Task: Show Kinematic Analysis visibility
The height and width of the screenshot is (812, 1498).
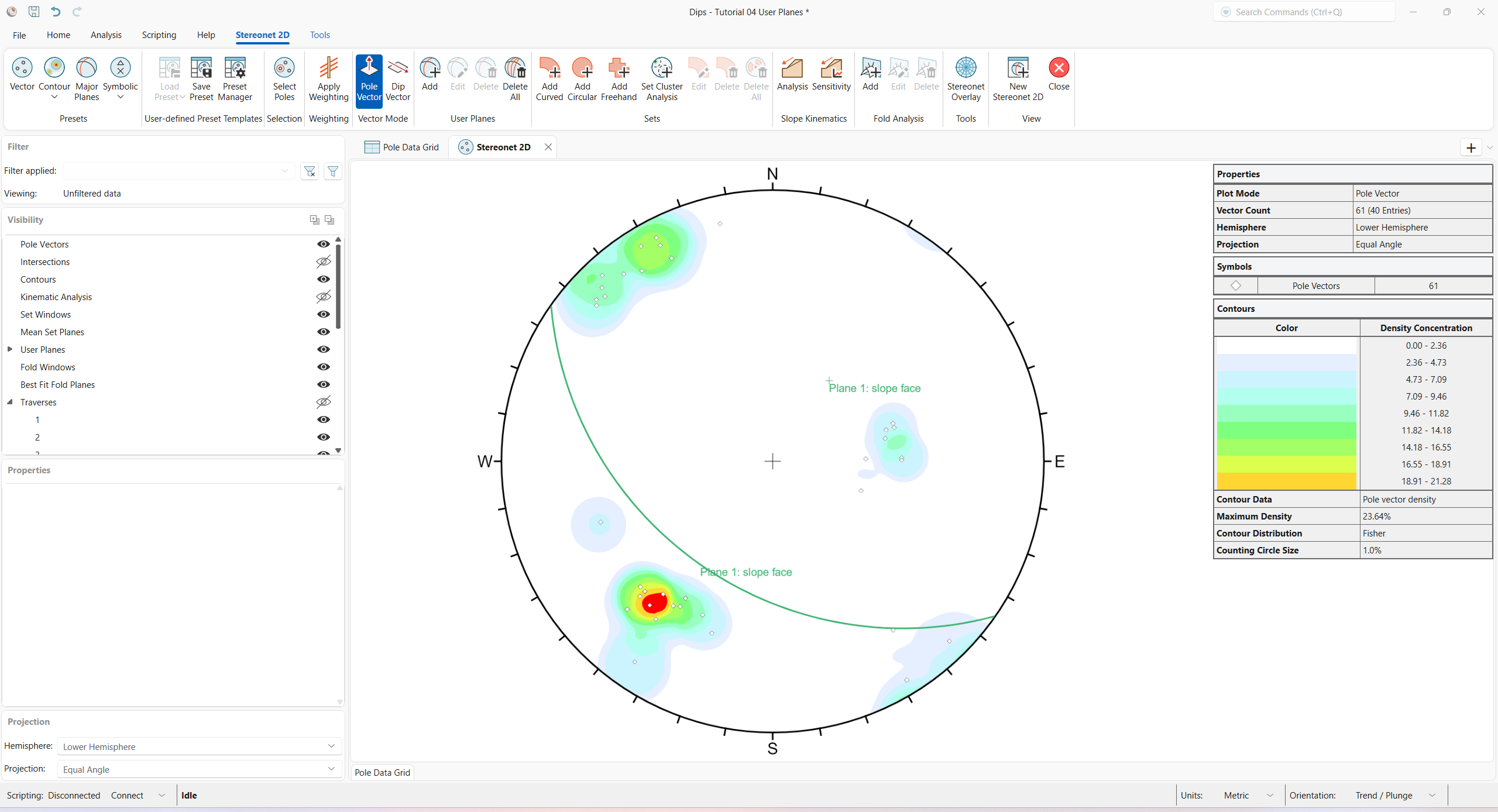Action: tap(324, 297)
